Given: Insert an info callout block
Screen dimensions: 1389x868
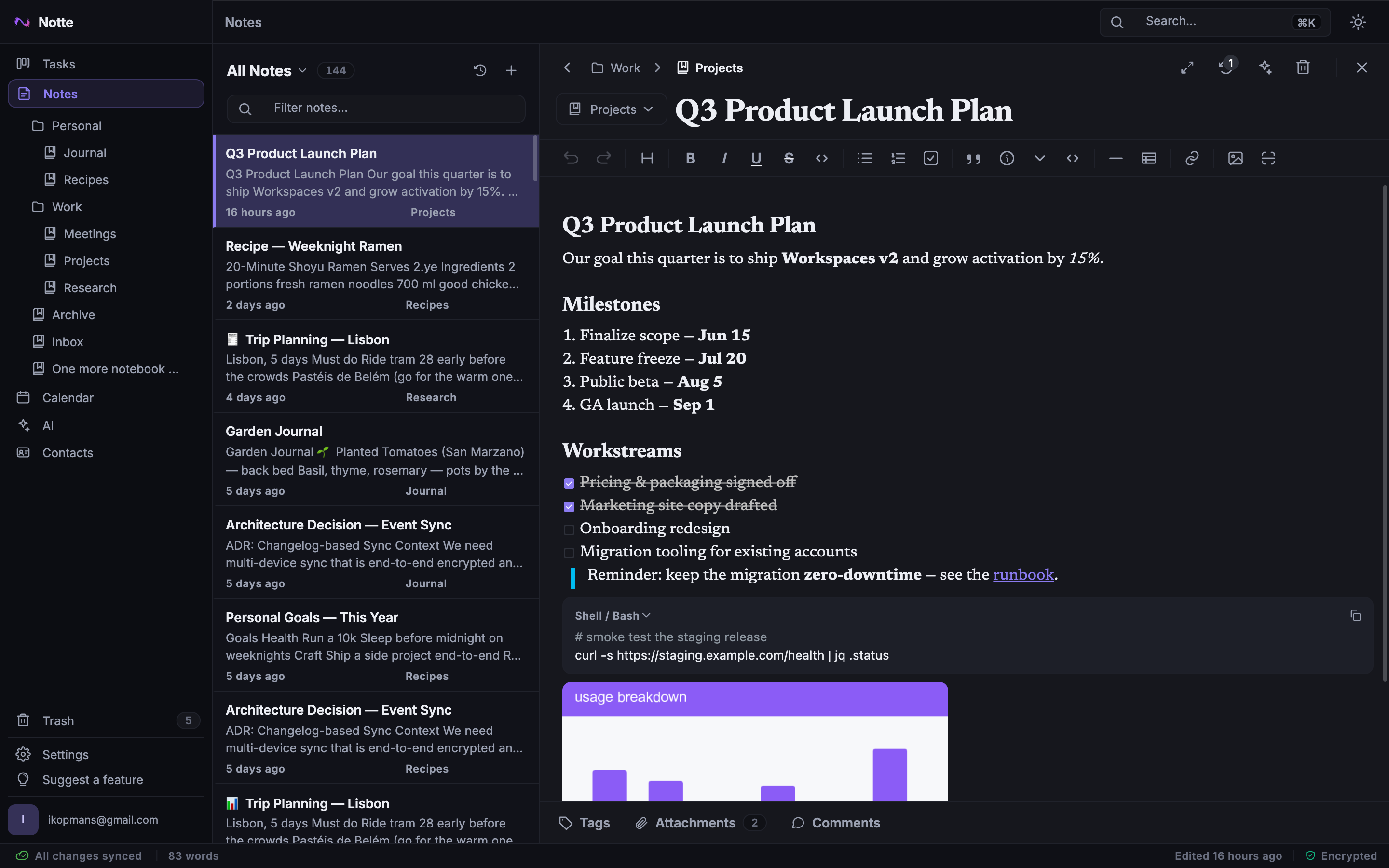Looking at the screenshot, I should coord(1007,158).
